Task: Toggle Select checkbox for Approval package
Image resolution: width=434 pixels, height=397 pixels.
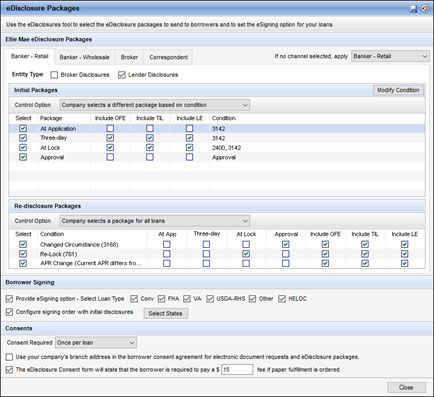Action: coord(23,157)
